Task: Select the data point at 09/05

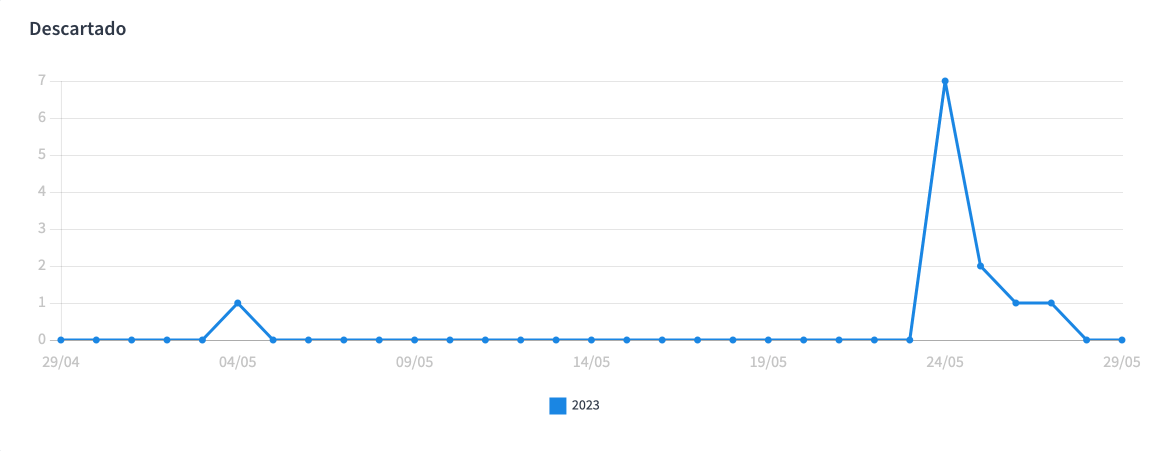Action: point(414,340)
